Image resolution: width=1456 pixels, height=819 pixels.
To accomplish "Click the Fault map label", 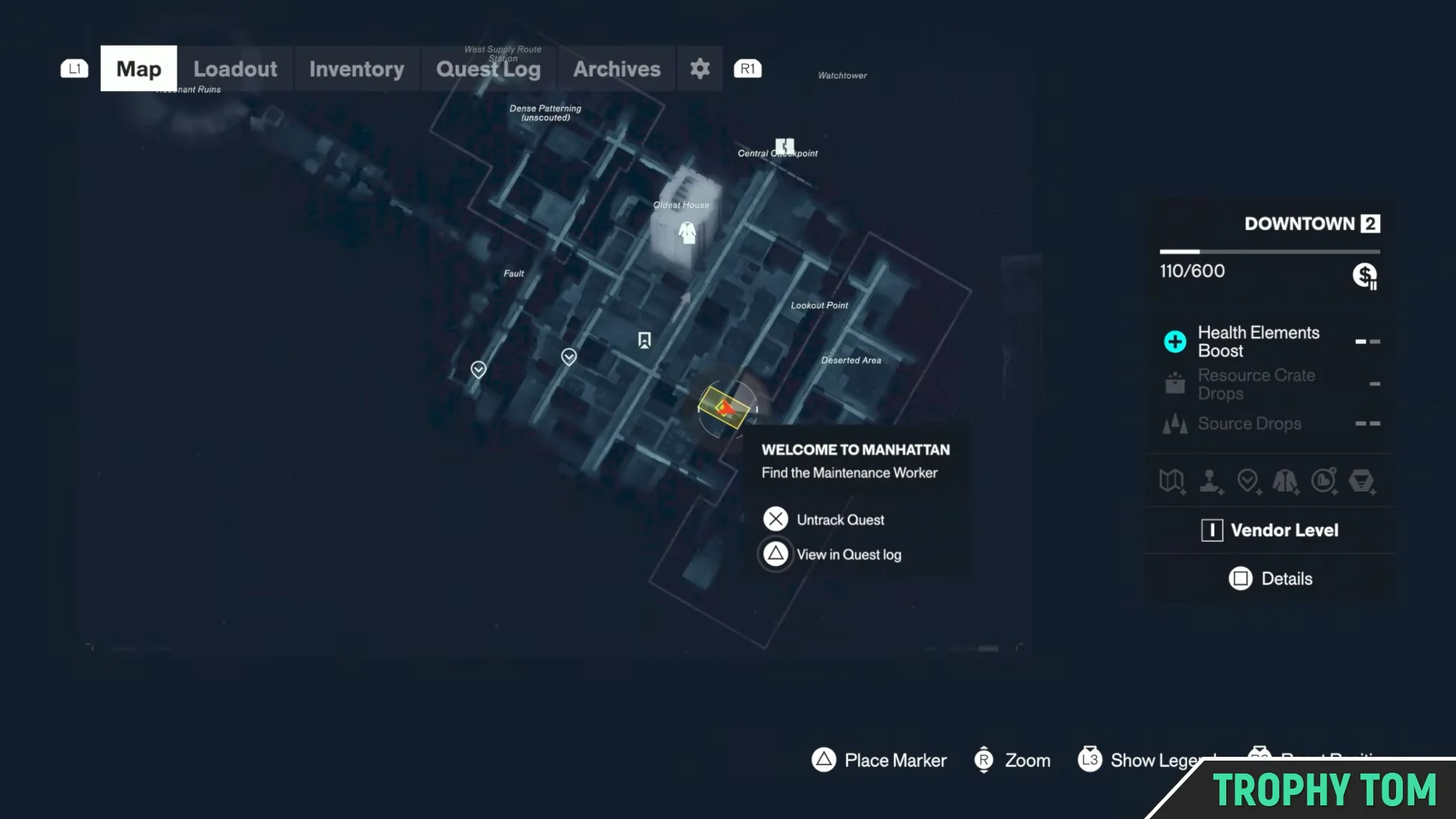I will pos(513,273).
